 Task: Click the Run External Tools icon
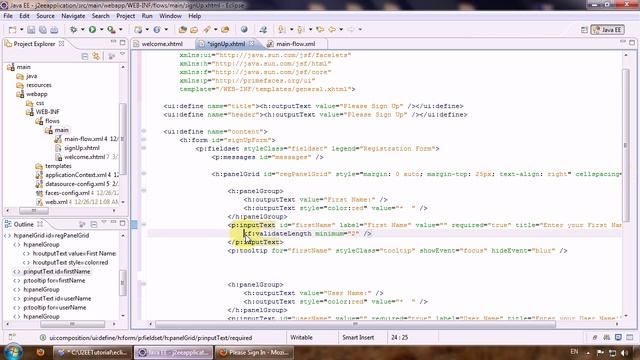click(x=111, y=29)
